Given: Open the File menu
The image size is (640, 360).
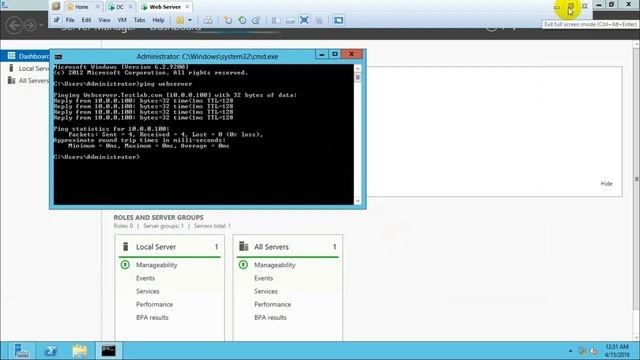Looking at the screenshot, I should 70,20.
